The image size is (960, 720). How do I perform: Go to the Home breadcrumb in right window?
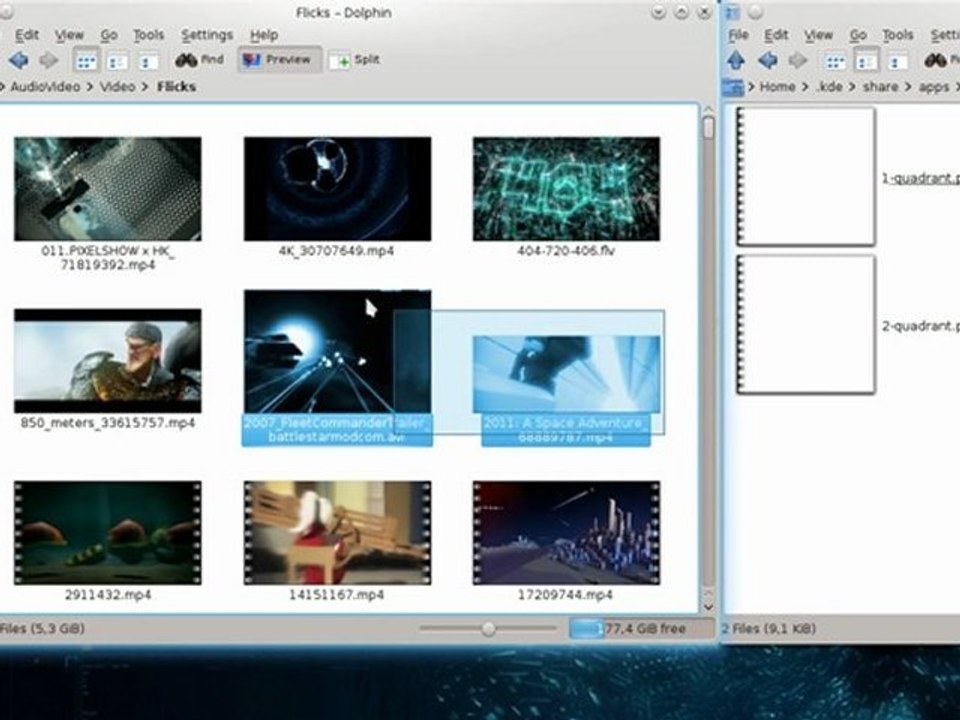tap(777, 87)
